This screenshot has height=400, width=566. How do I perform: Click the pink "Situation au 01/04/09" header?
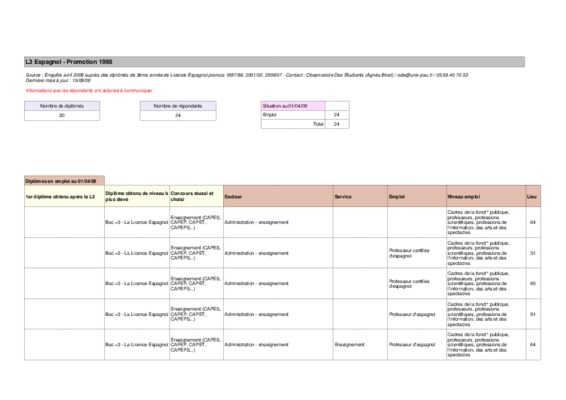point(293,106)
